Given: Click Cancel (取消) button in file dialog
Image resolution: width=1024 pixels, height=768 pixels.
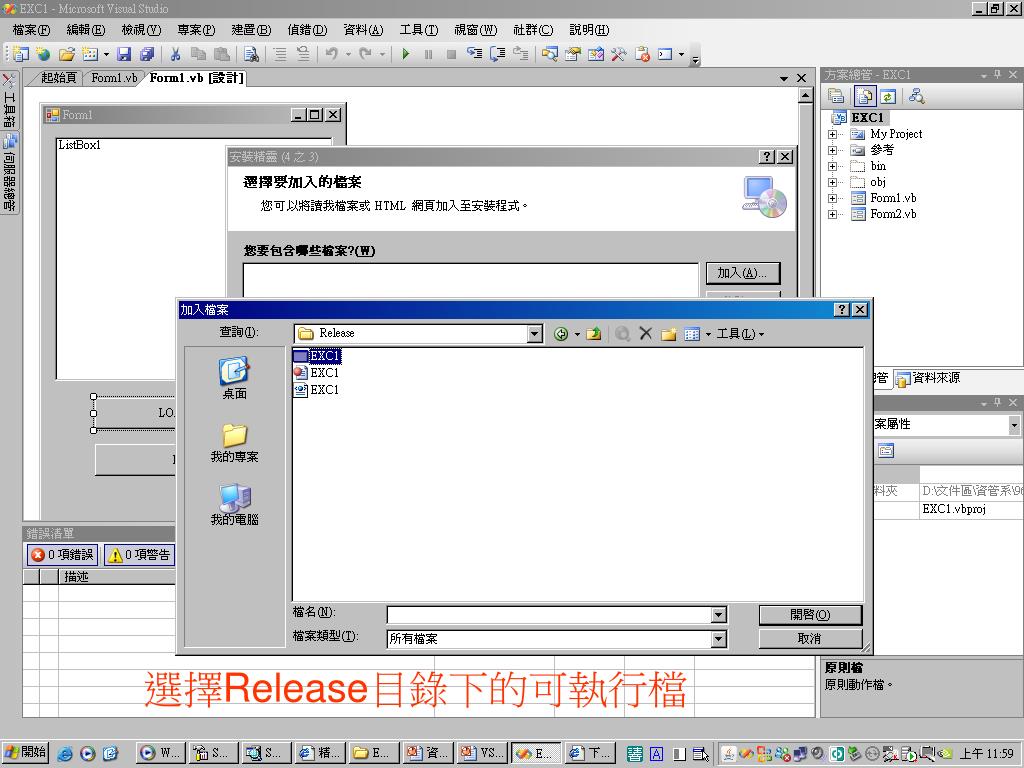Looking at the screenshot, I should coord(810,639).
